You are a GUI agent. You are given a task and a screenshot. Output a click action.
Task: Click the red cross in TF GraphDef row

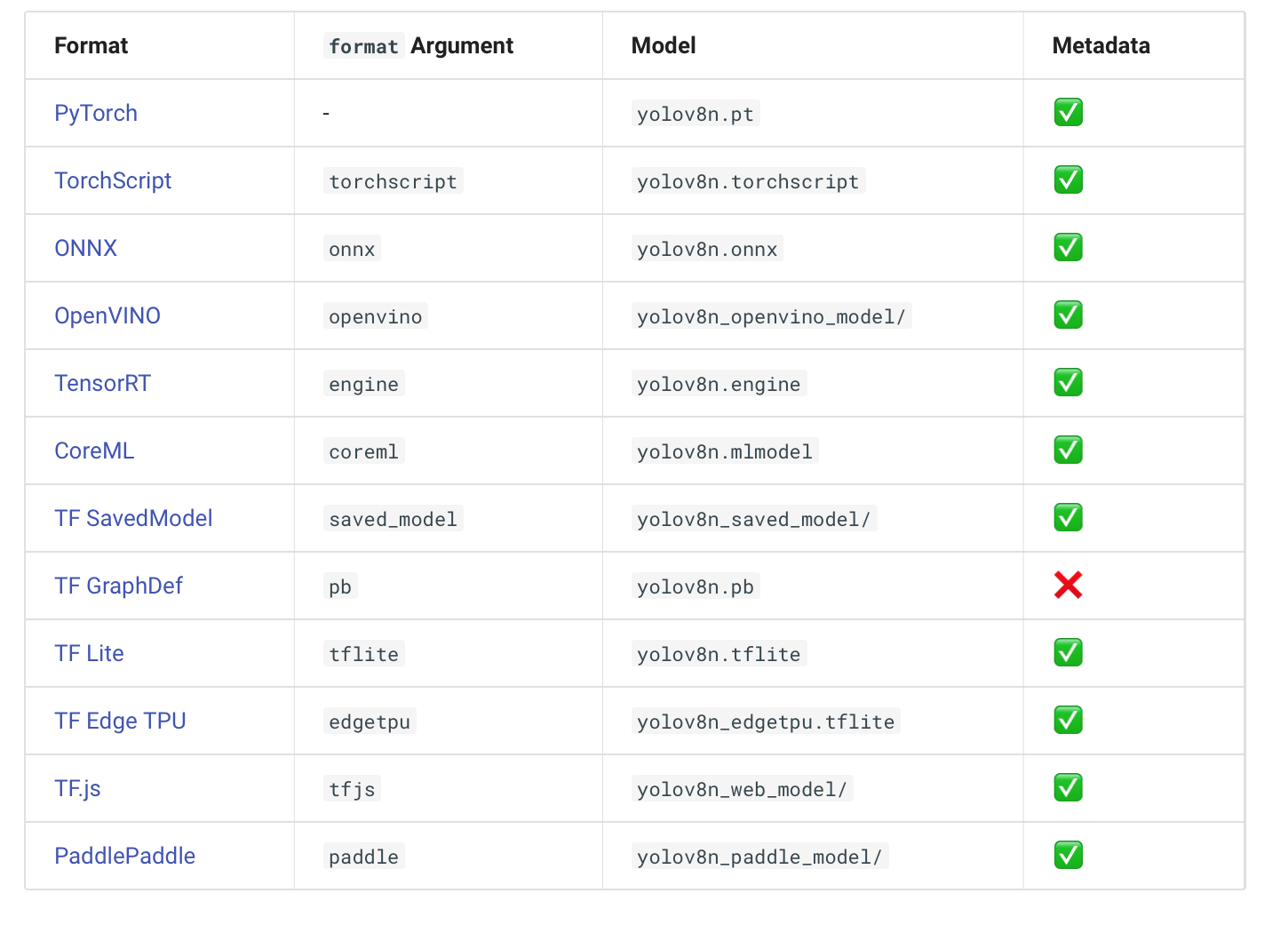click(1068, 585)
